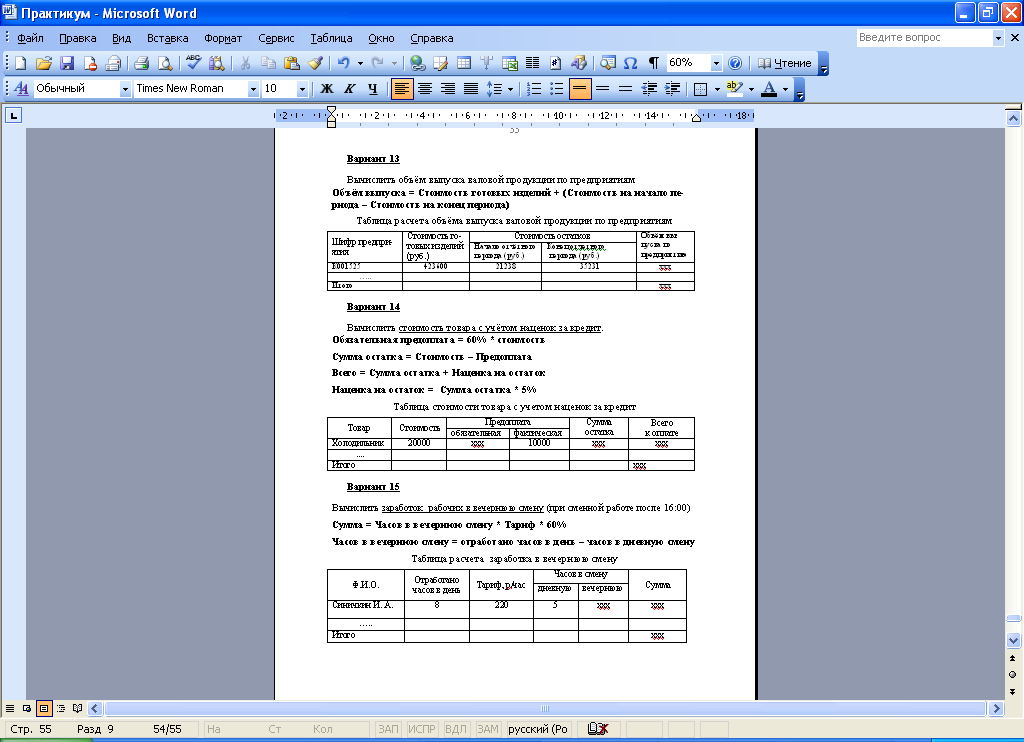Open the zoom 60% dropdown
The image size is (1024, 742).
[716, 63]
